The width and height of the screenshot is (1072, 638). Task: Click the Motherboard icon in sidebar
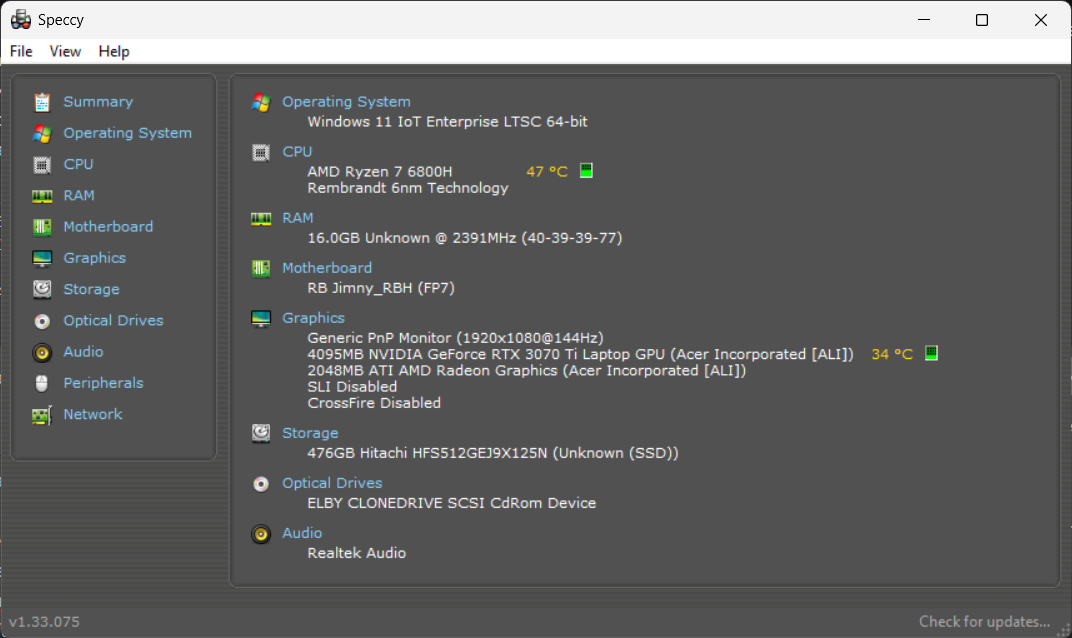[x=42, y=227]
